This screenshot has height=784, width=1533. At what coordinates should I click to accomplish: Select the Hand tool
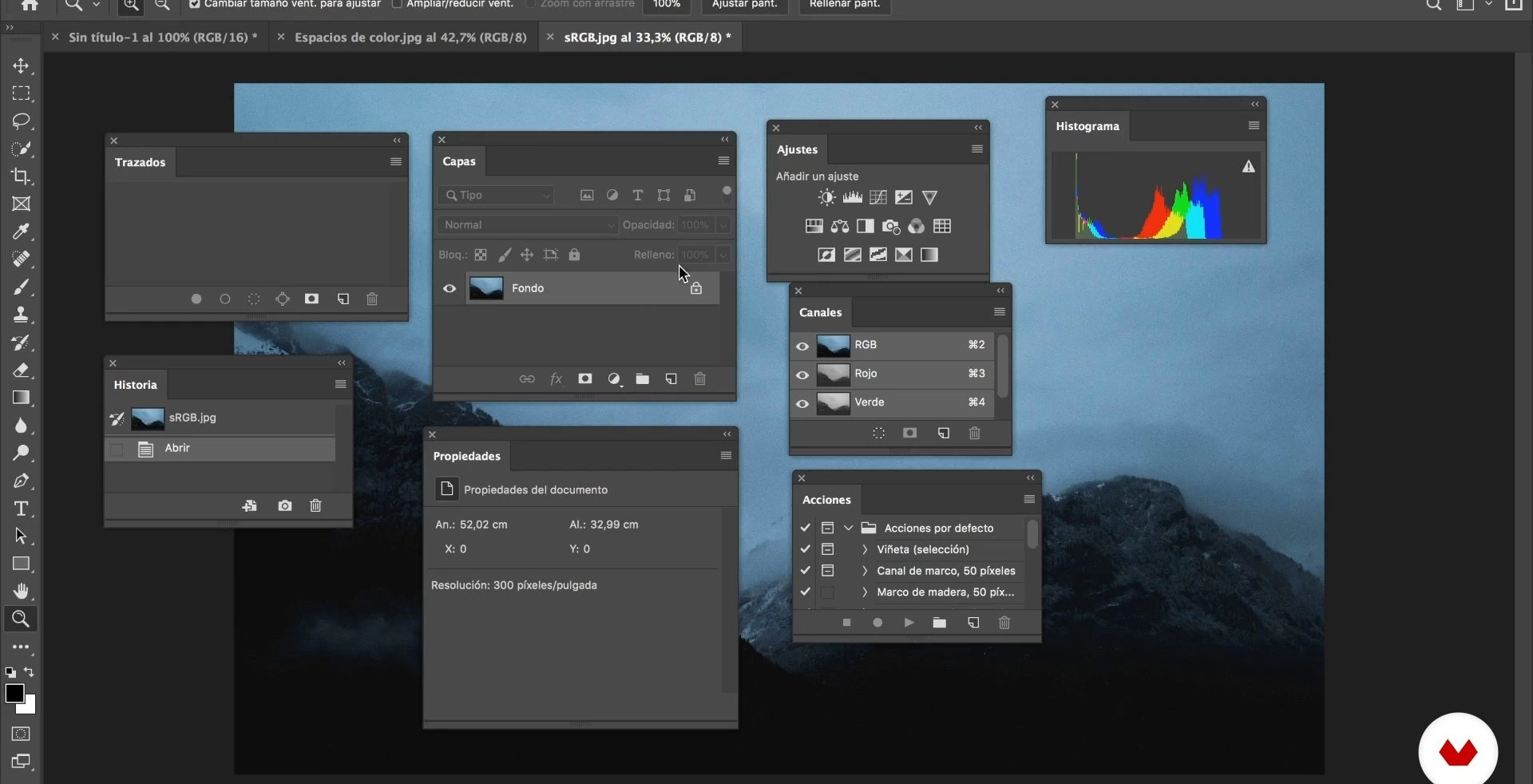(22, 591)
